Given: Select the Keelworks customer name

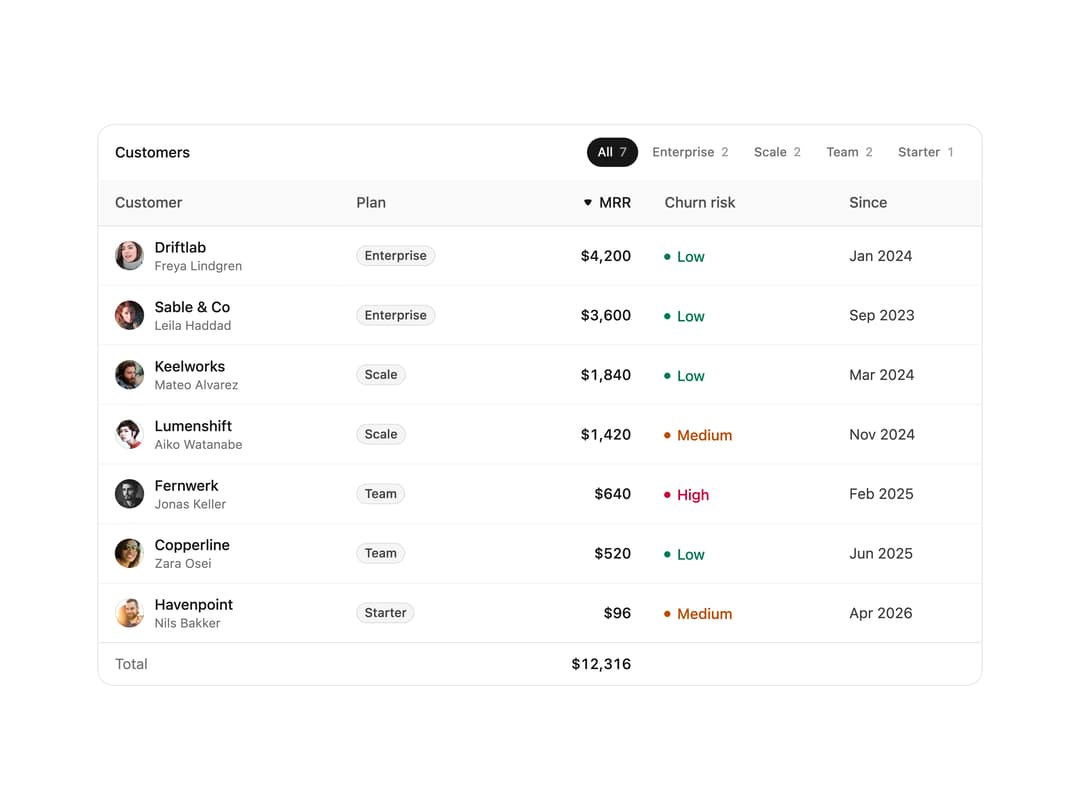Looking at the screenshot, I should [x=189, y=366].
